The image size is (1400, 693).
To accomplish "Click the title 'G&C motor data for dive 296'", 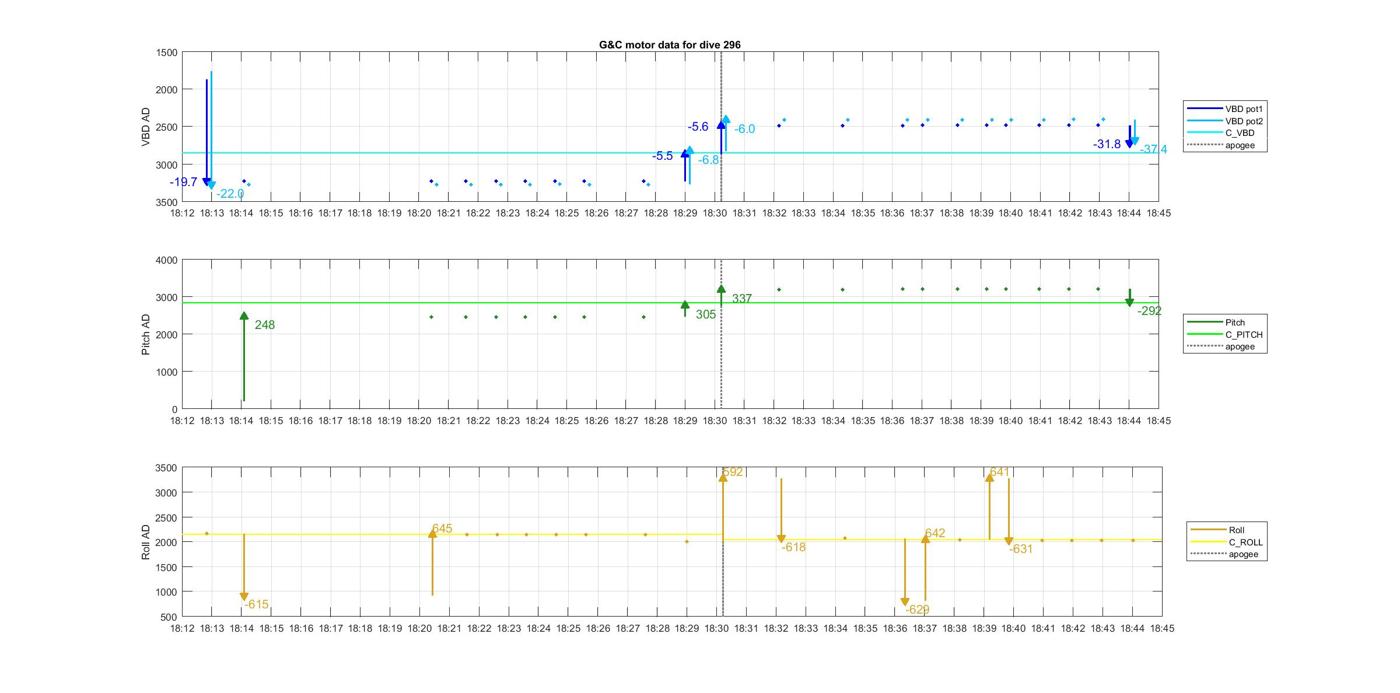I will point(670,45).
